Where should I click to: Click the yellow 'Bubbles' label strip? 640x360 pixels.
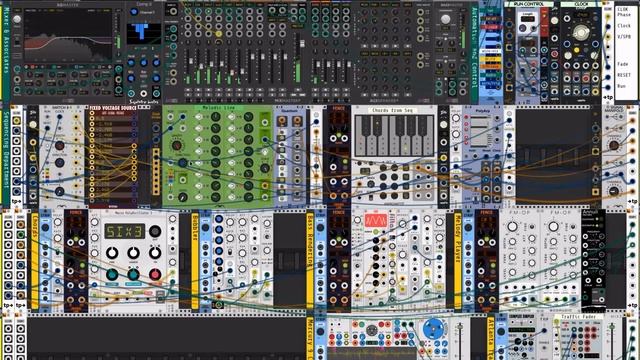pos(195,261)
